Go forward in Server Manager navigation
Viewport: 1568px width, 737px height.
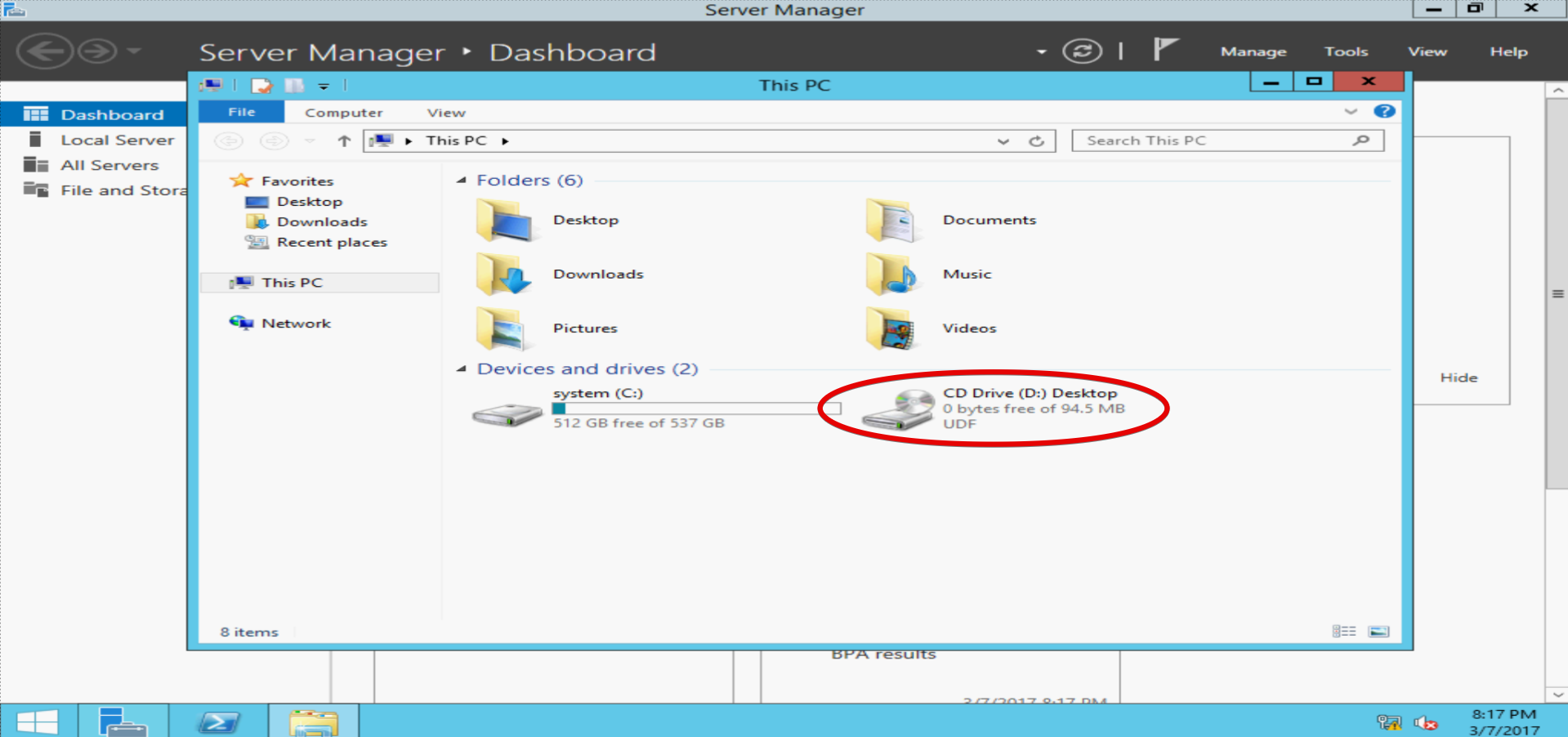(x=97, y=51)
